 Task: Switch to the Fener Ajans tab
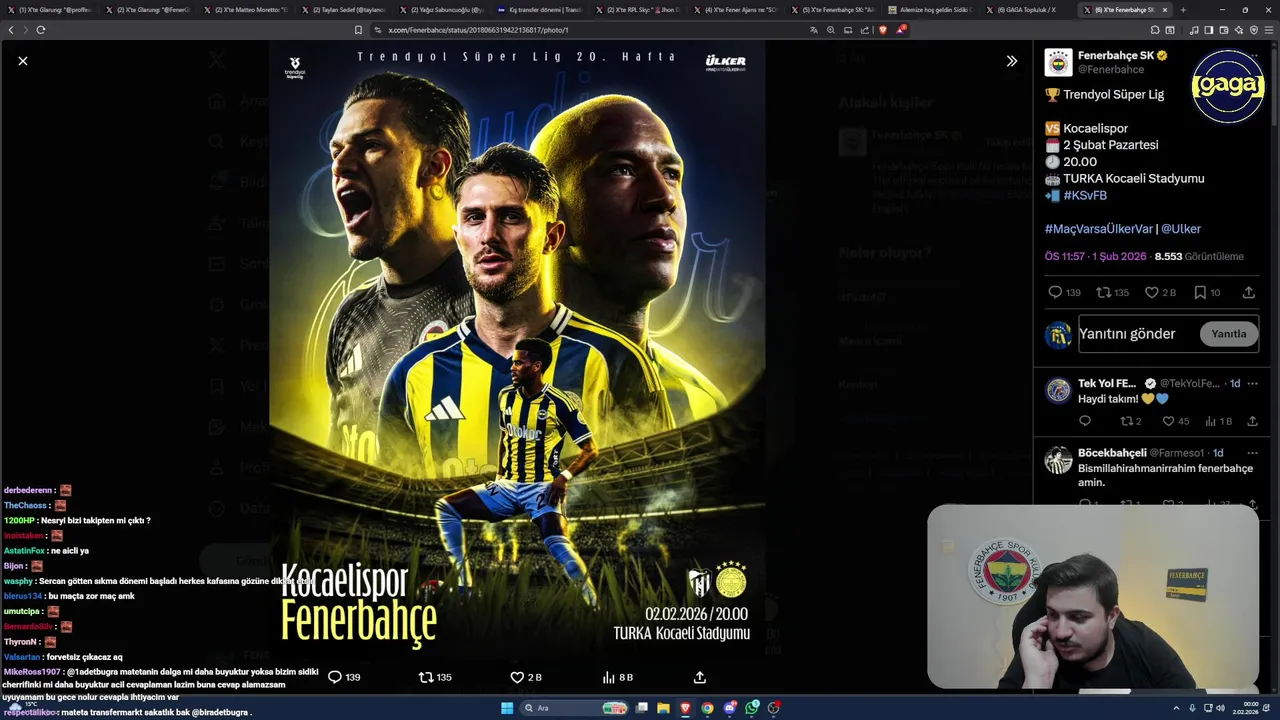(739, 9)
